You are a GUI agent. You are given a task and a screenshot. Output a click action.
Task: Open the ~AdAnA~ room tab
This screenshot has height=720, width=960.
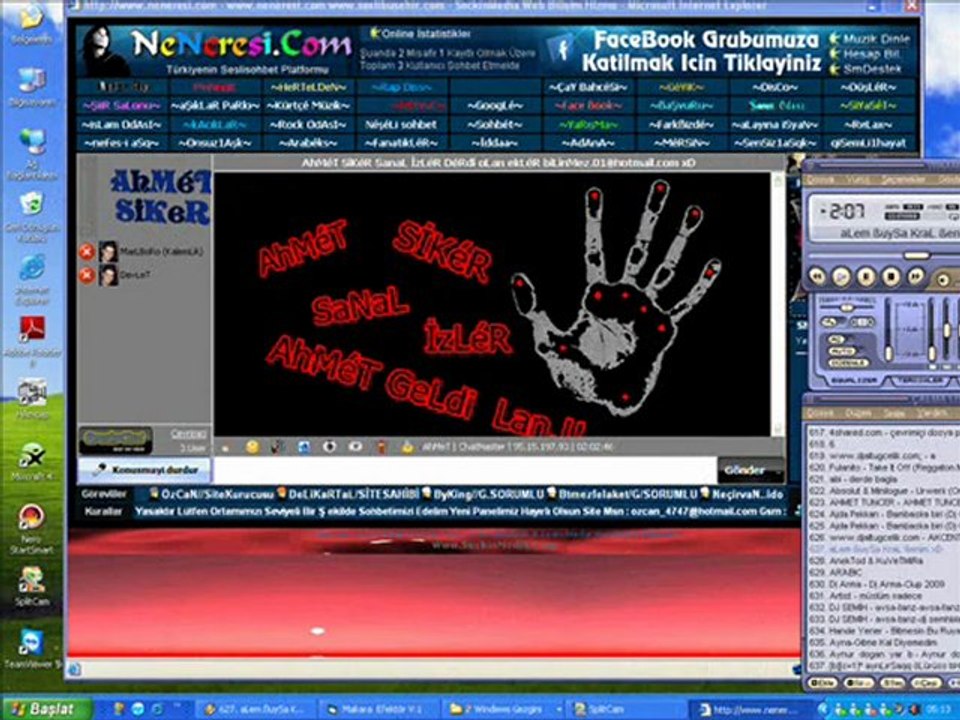[x=588, y=143]
